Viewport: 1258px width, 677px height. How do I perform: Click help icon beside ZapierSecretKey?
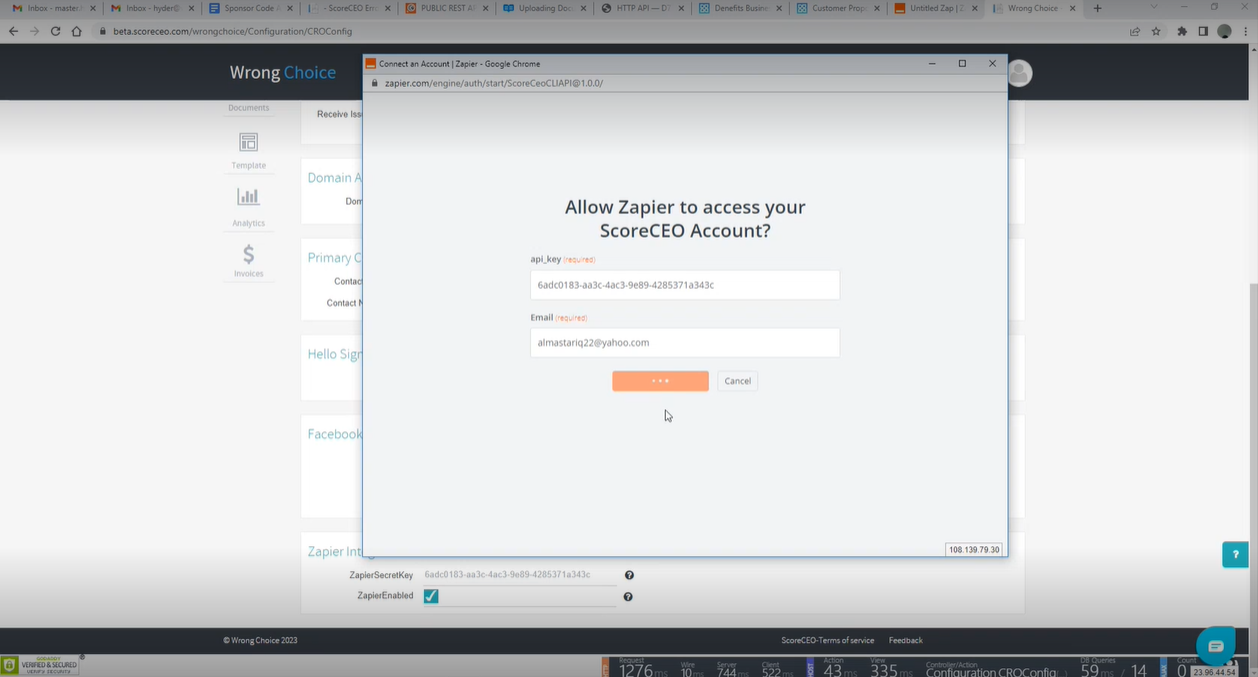tap(629, 575)
